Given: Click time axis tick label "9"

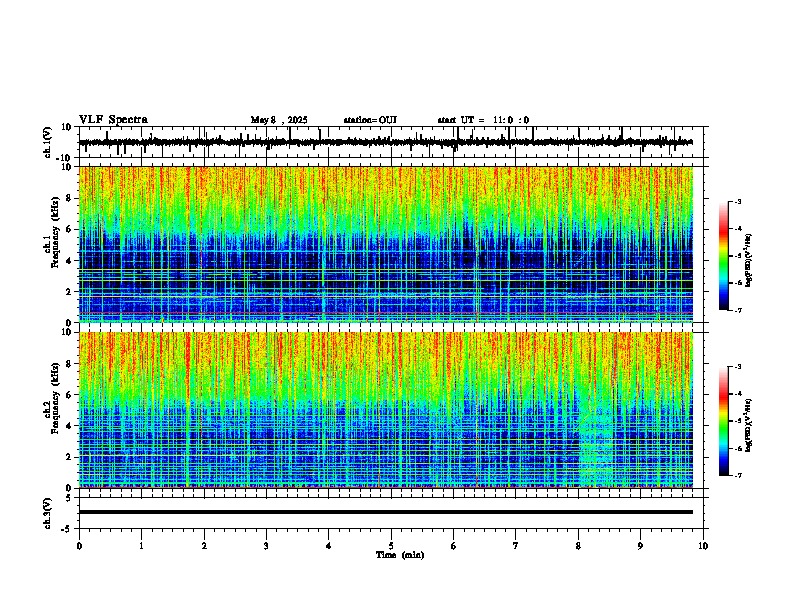Looking at the screenshot, I should (640, 546).
